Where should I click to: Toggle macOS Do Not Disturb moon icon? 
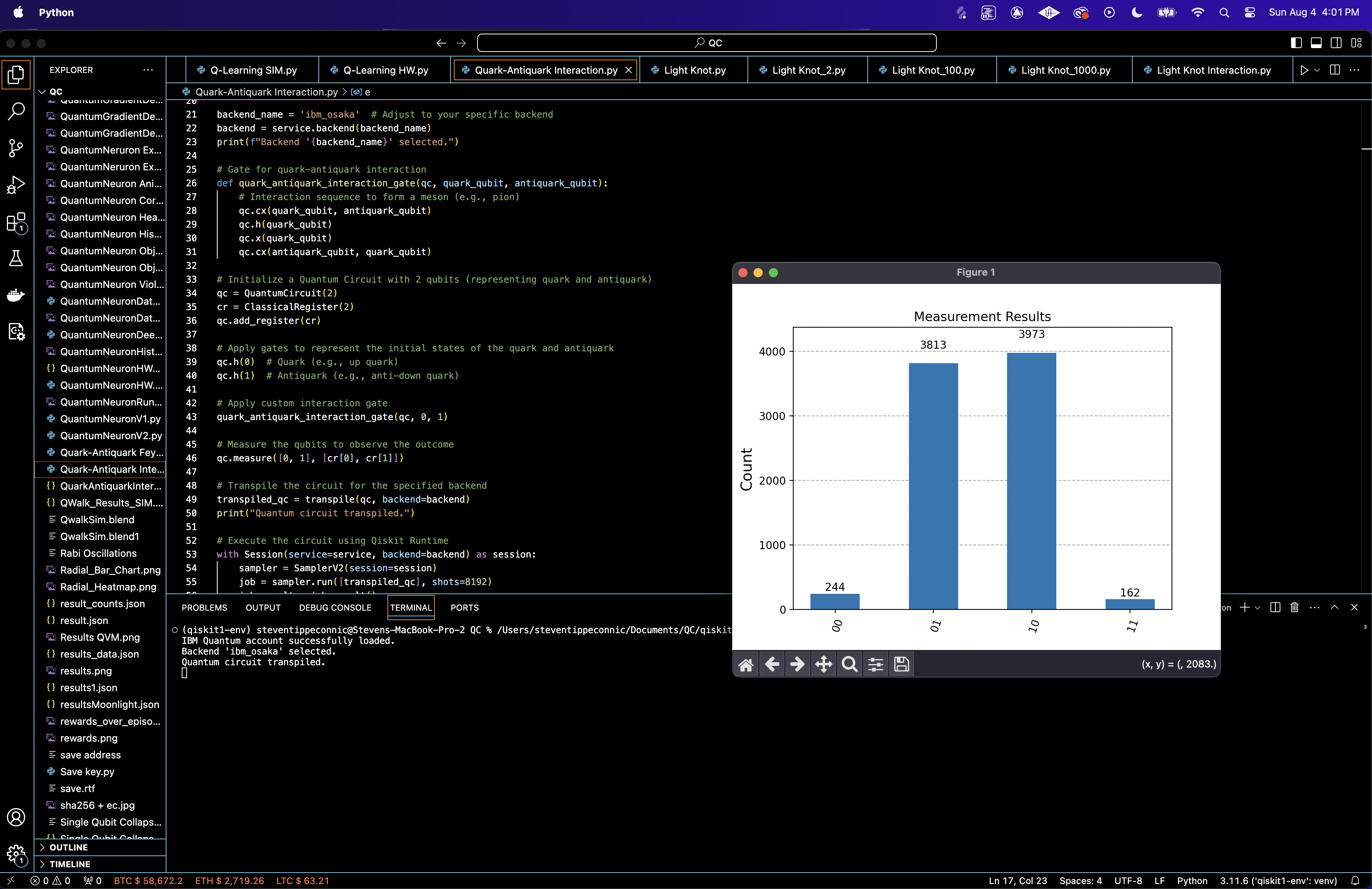(1137, 12)
